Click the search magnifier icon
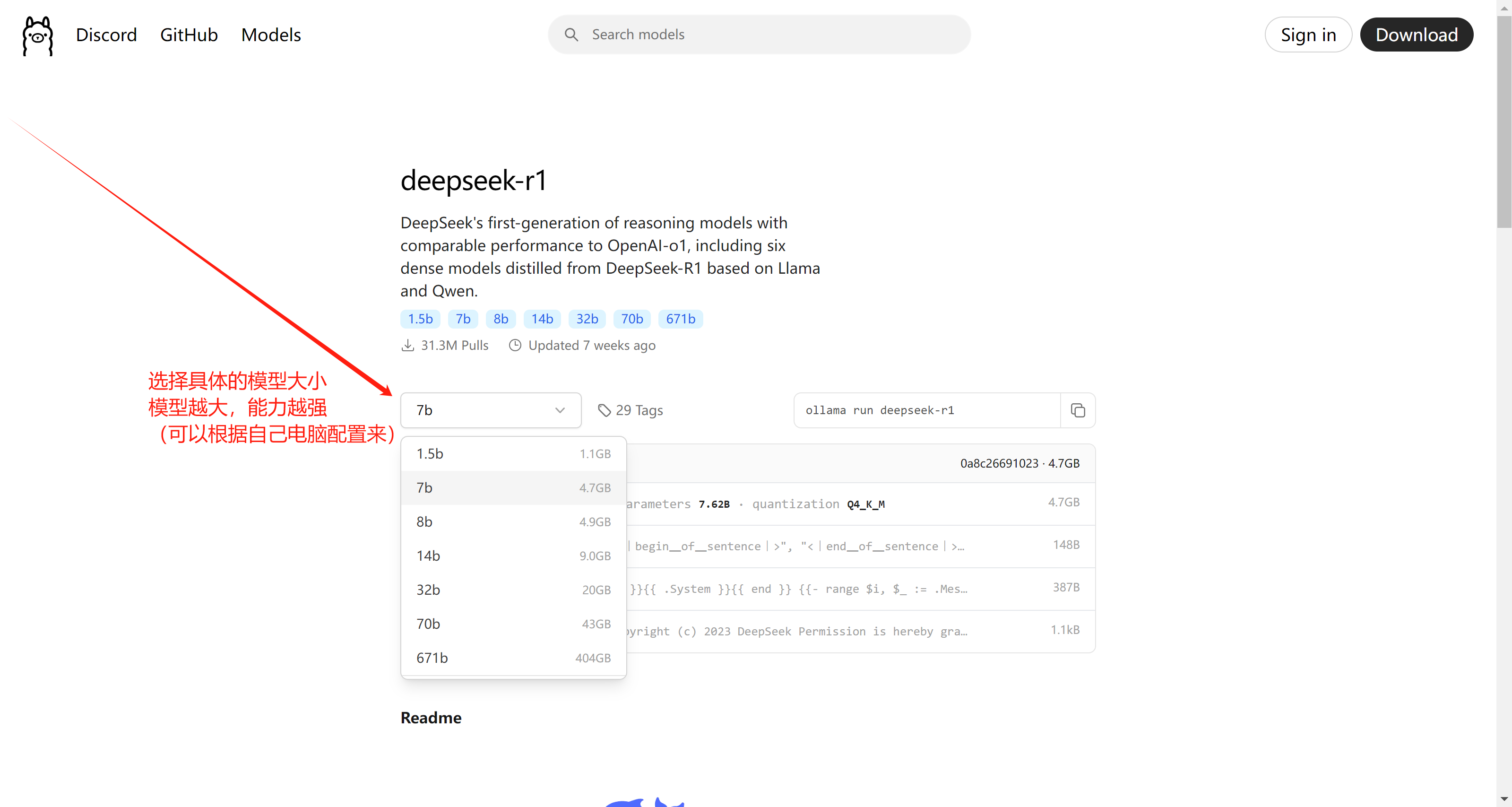This screenshot has height=807, width=1512. [571, 35]
